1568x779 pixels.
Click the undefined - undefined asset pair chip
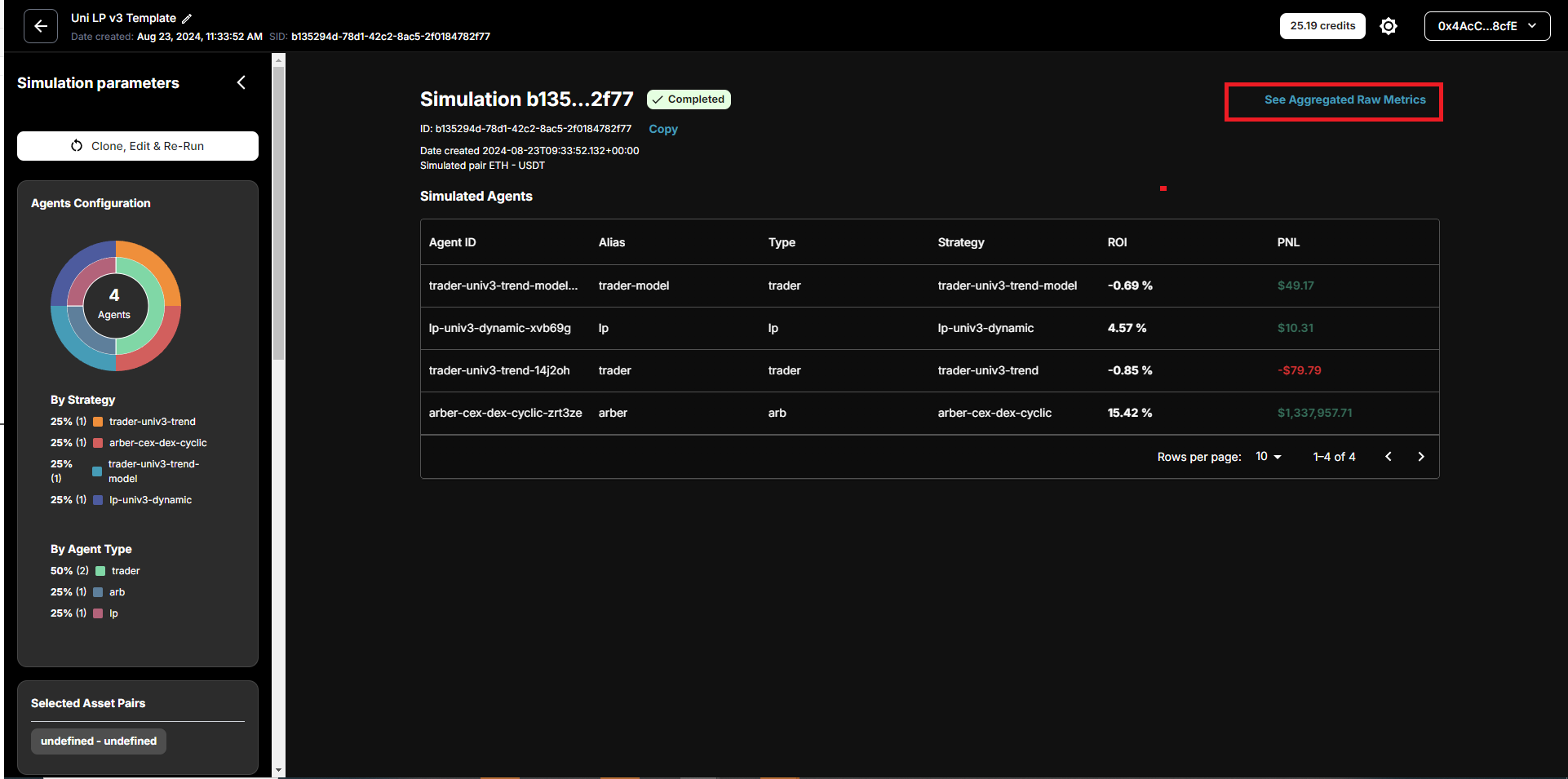99,741
